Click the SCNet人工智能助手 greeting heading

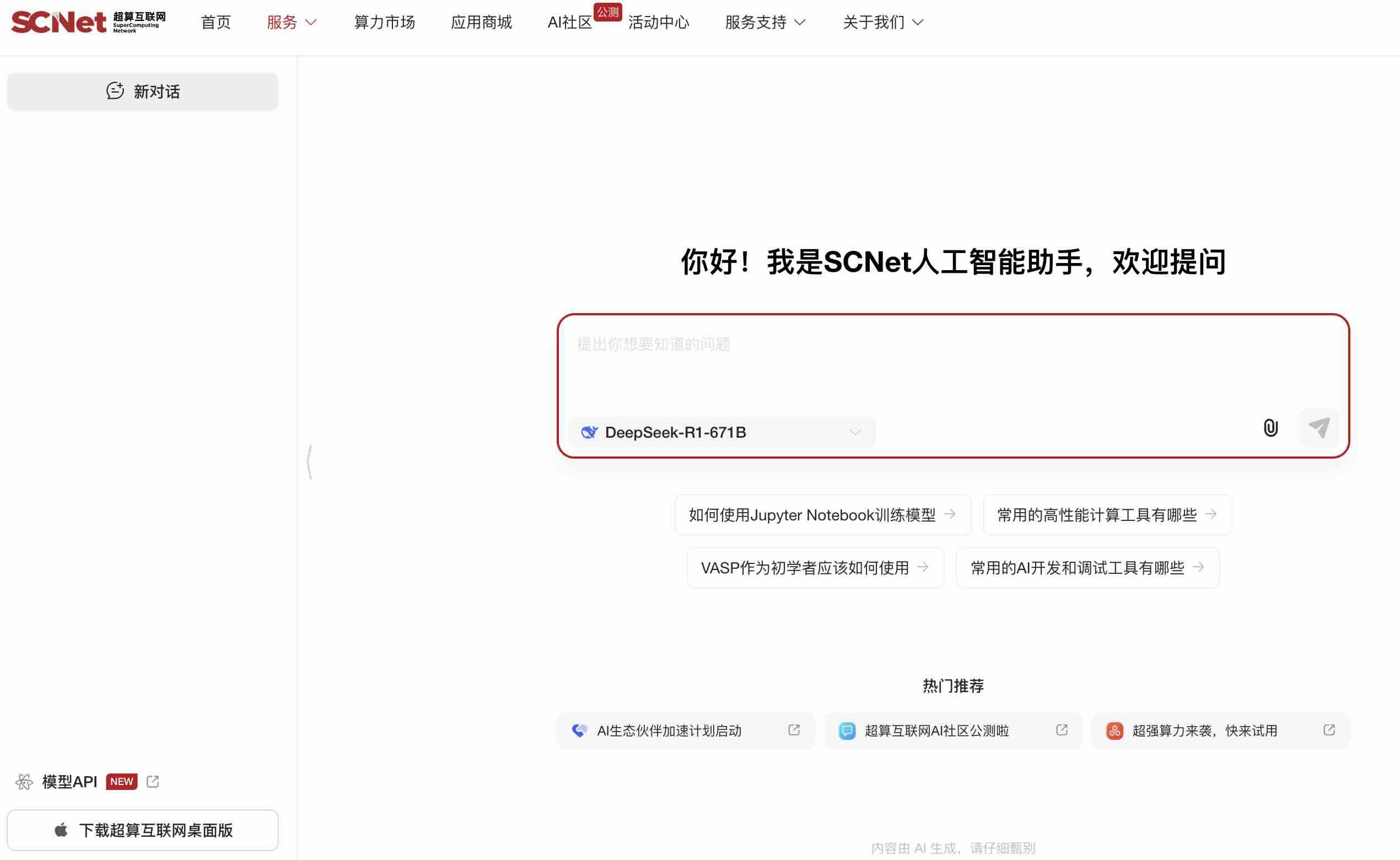coord(953,262)
